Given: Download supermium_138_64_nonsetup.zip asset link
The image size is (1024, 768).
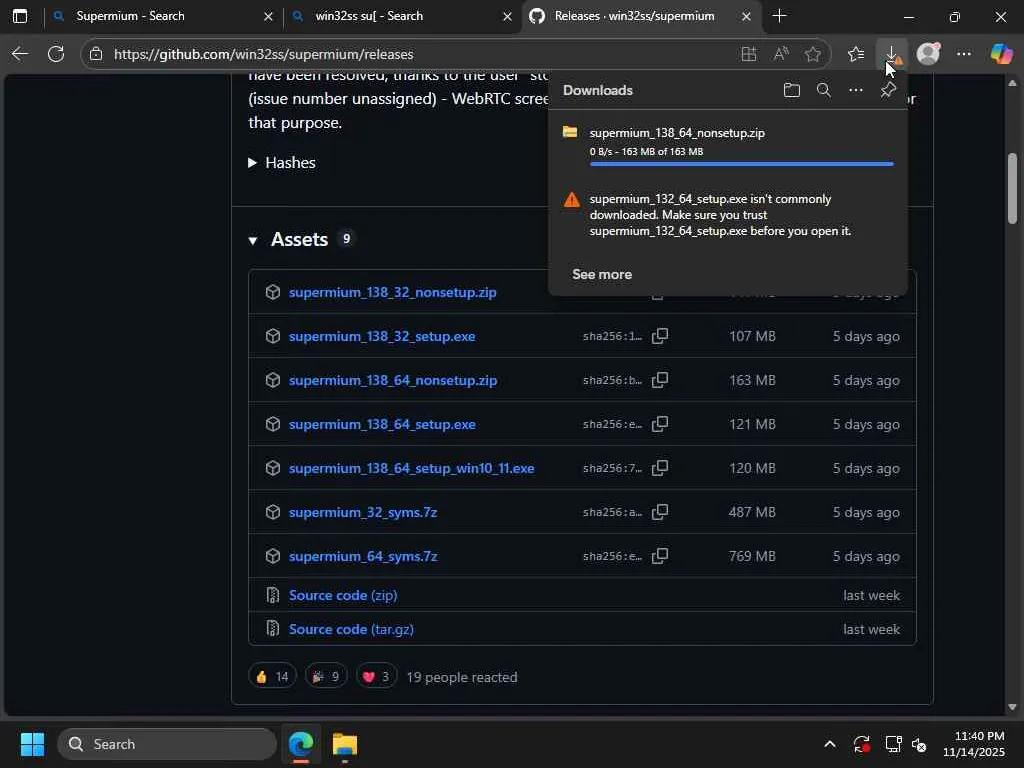Looking at the screenshot, I should tap(393, 380).
